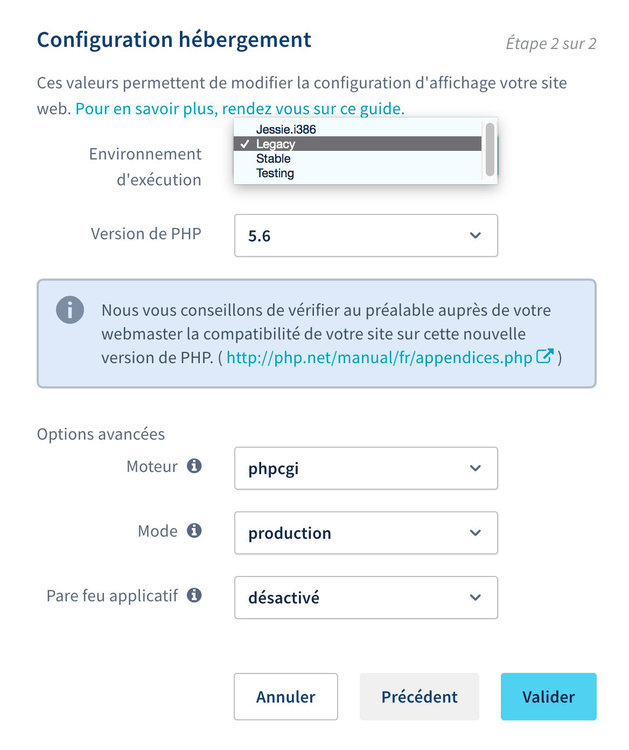The image size is (629, 750).
Task: Open the Mode production dropdown
Action: click(x=365, y=533)
